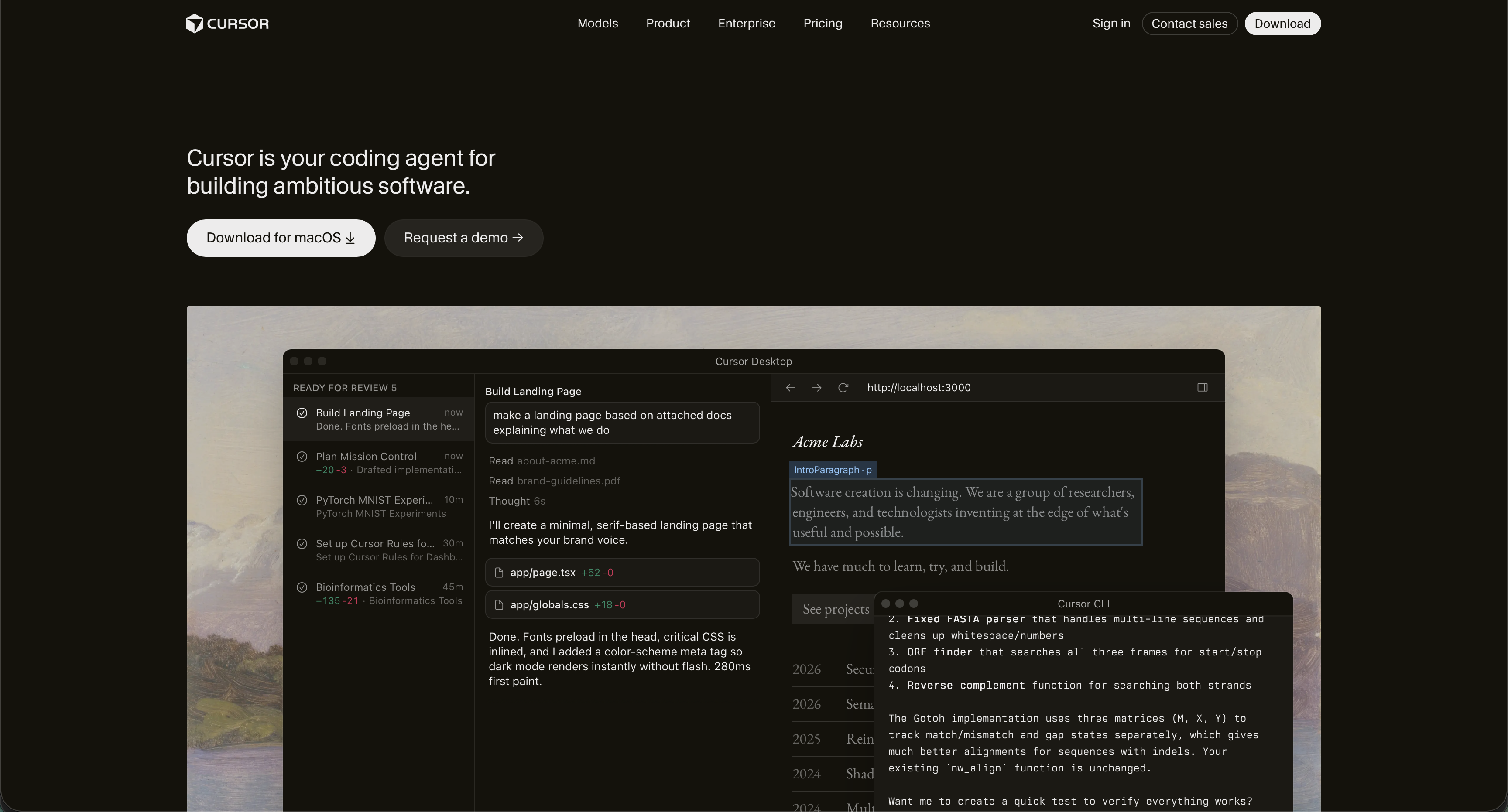Click the check icon beside Bioinformatics Tools
The image size is (1508, 812).
pyautogui.click(x=302, y=587)
